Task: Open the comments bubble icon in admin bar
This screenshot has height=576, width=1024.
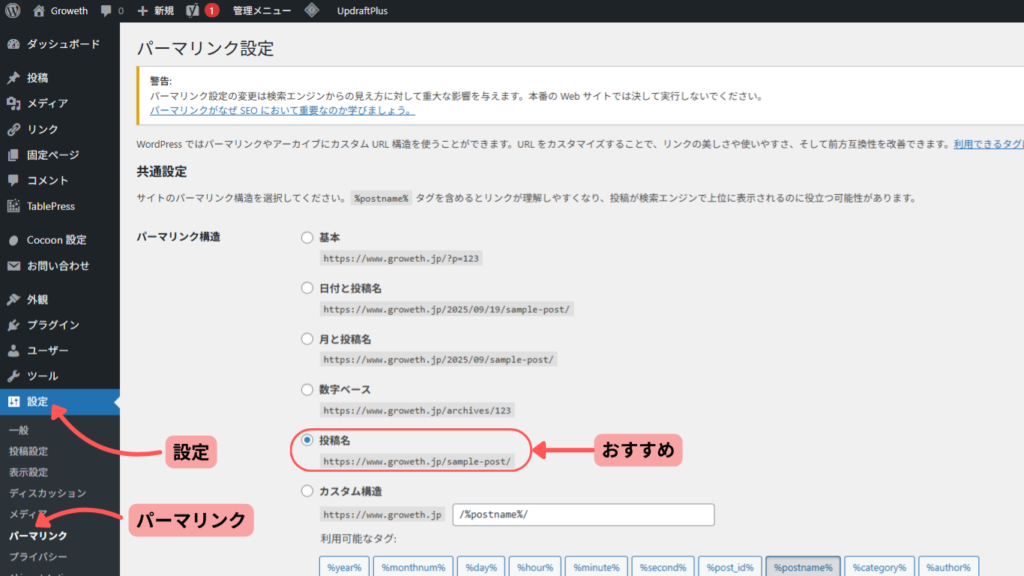Action: coord(108,11)
